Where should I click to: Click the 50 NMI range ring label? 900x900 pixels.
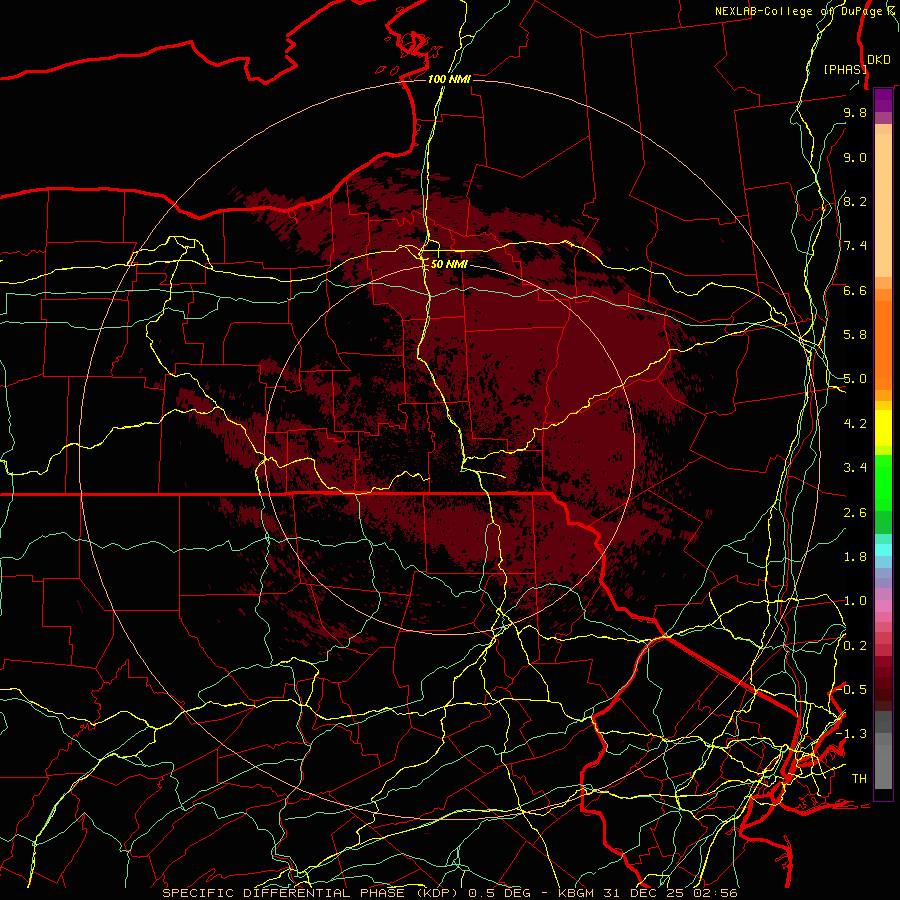[x=449, y=264]
